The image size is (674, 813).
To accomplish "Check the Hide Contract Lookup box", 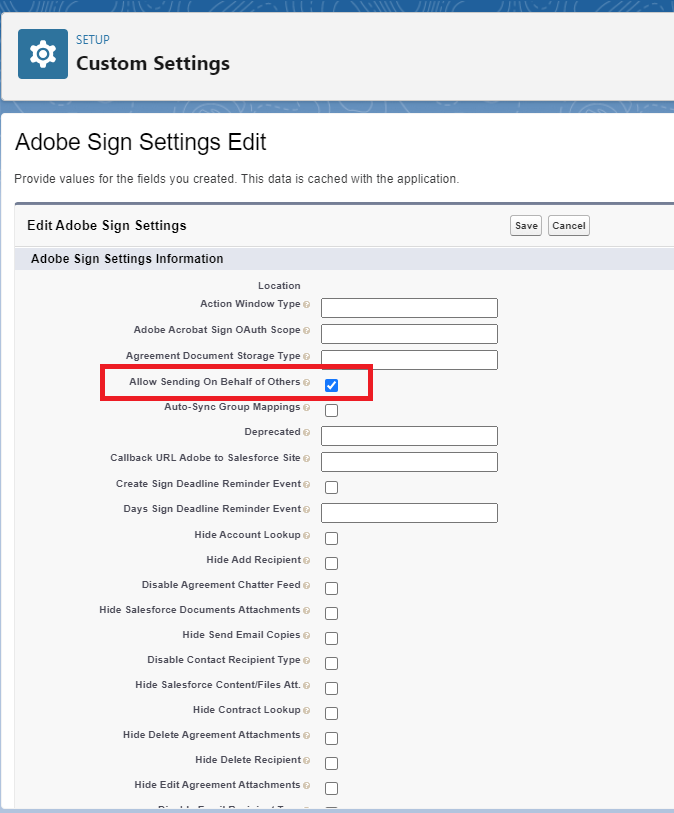I will (x=331, y=713).
